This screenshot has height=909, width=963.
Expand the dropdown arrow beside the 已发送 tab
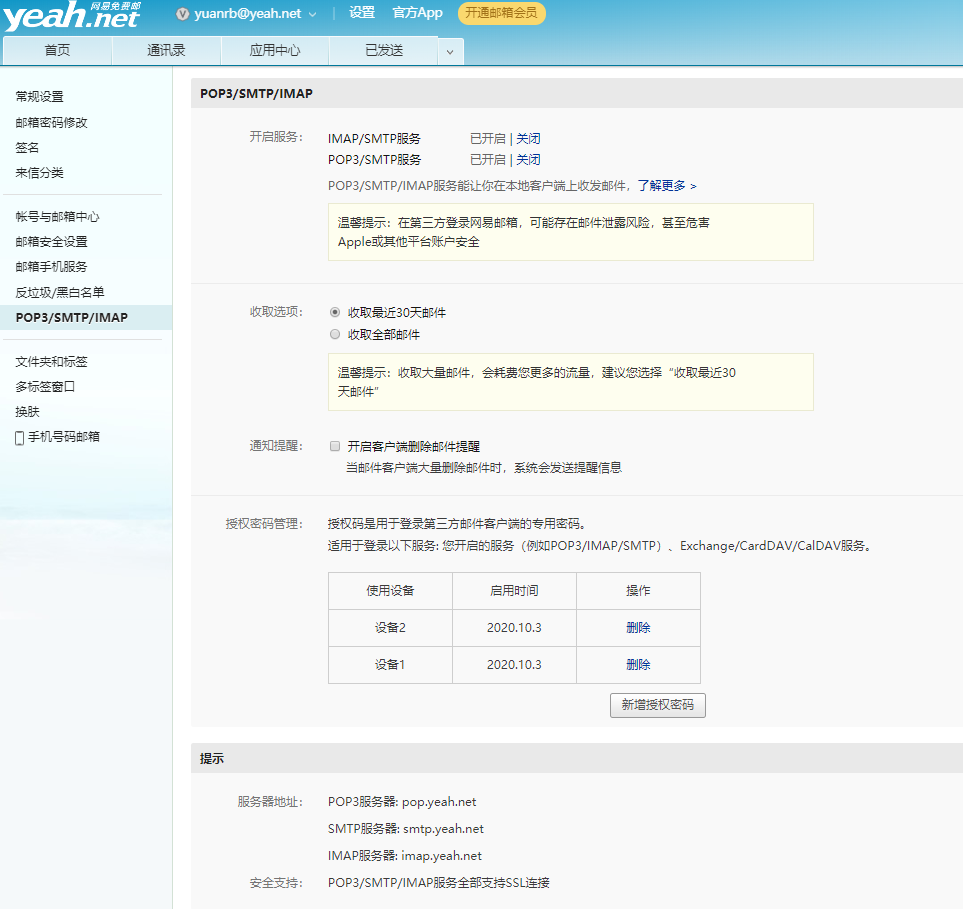pos(451,50)
